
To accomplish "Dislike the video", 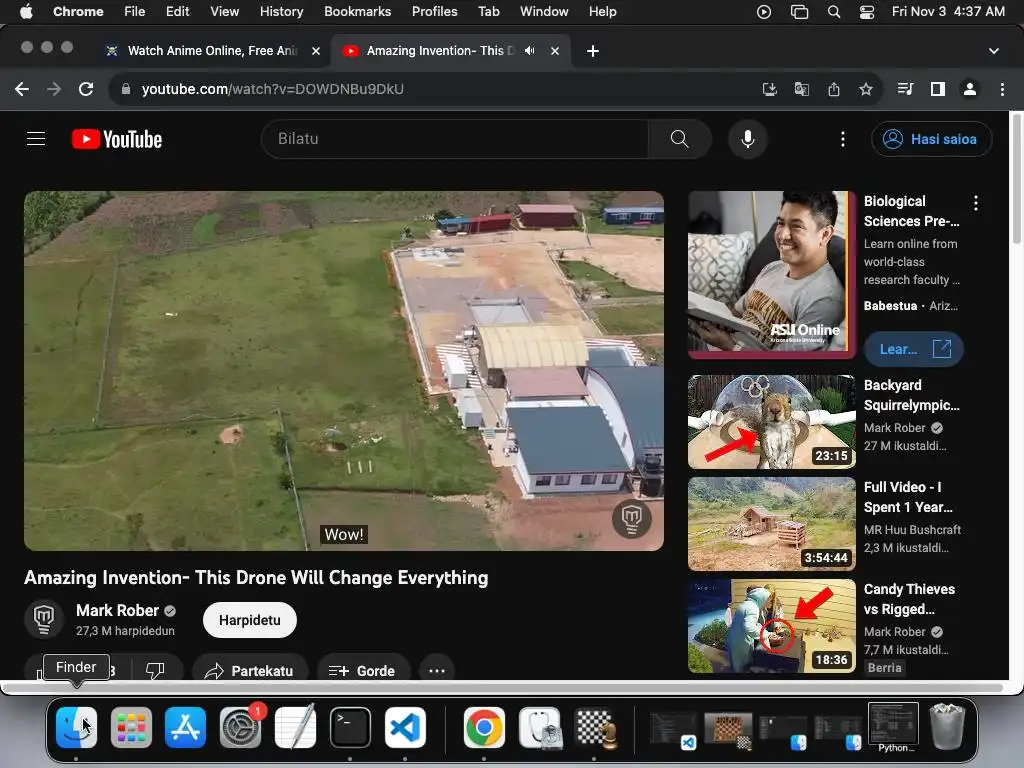I will (155, 670).
